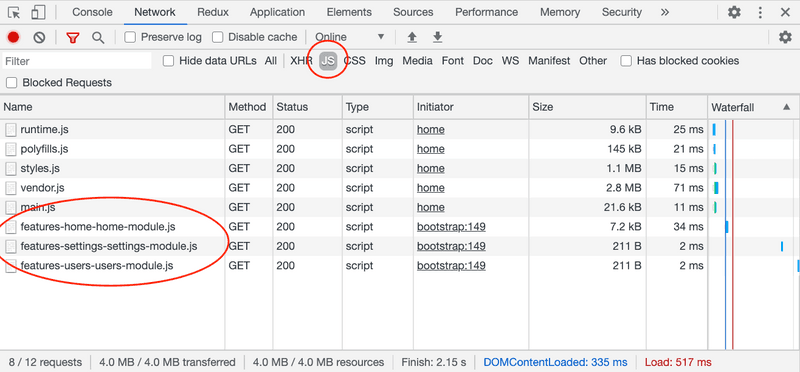
Task: Open DevTools settings gear in top bar
Action: pos(734,12)
